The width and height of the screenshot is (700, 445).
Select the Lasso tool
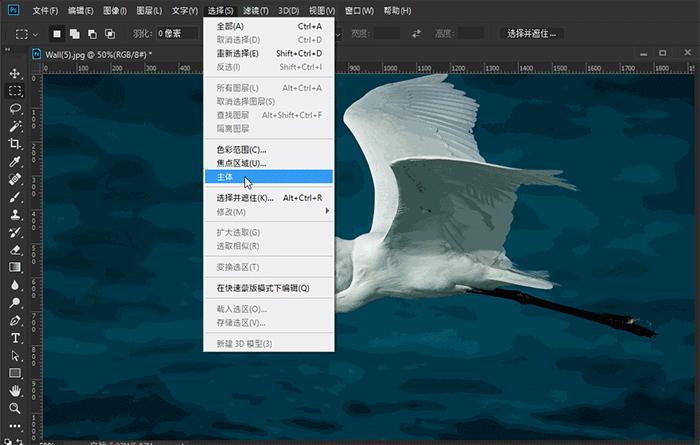point(15,108)
